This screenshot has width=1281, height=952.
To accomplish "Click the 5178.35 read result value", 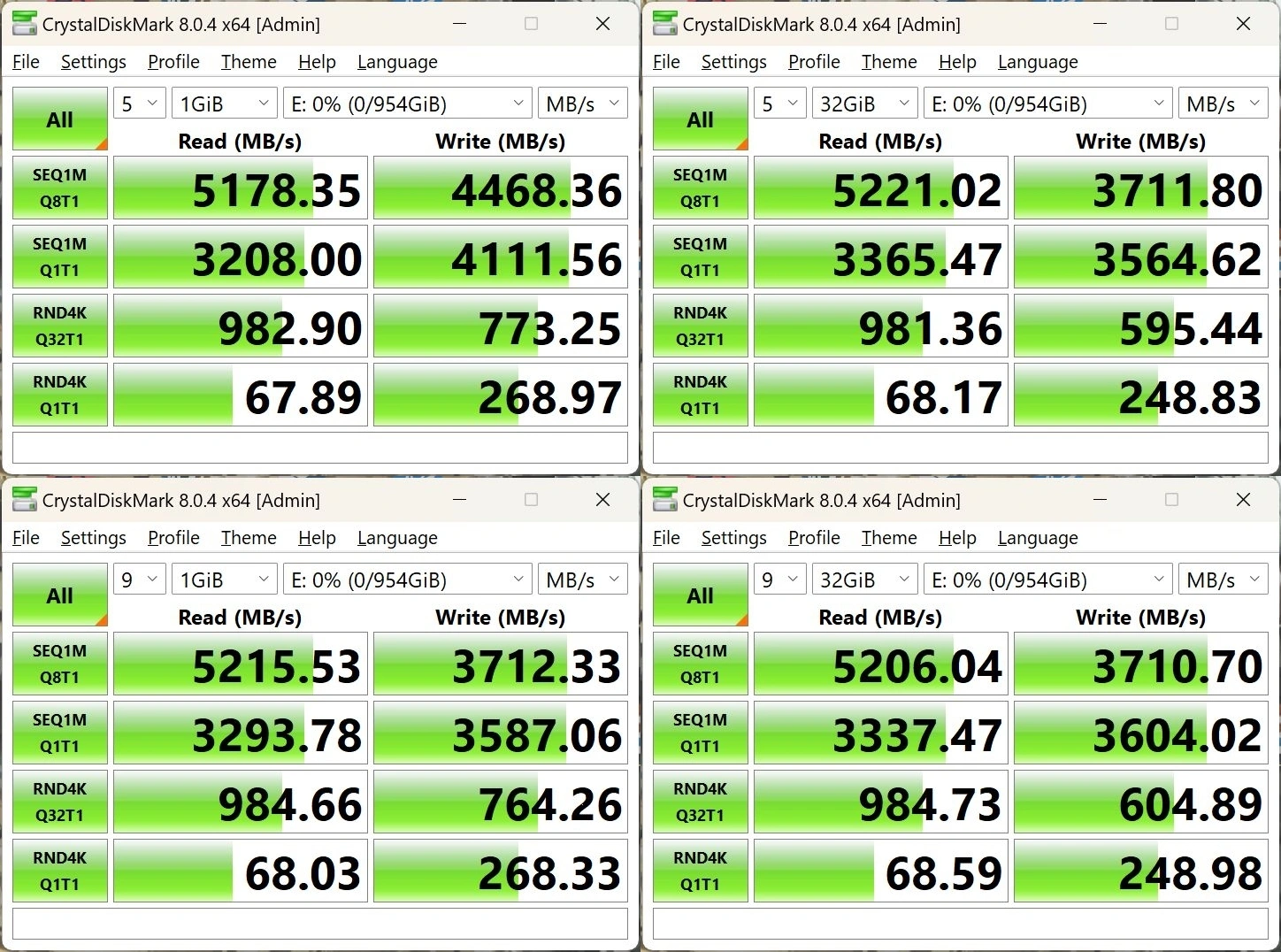I will pyautogui.click(x=276, y=190).
